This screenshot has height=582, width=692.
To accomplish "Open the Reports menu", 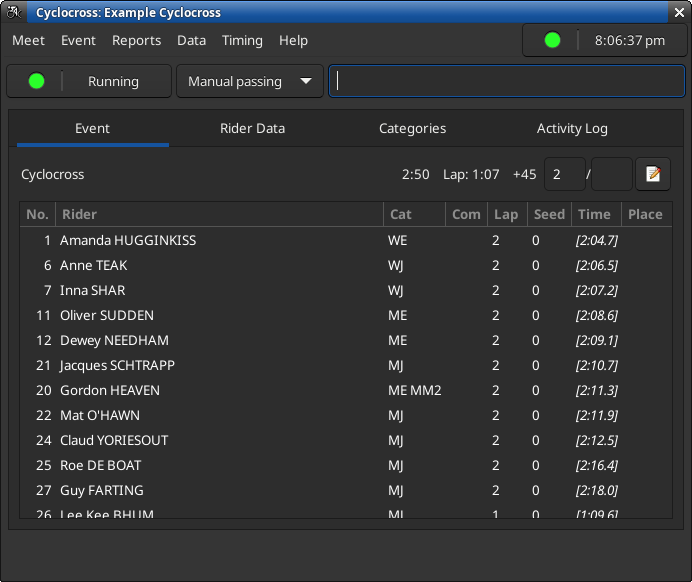I will (x=136, y=41).
